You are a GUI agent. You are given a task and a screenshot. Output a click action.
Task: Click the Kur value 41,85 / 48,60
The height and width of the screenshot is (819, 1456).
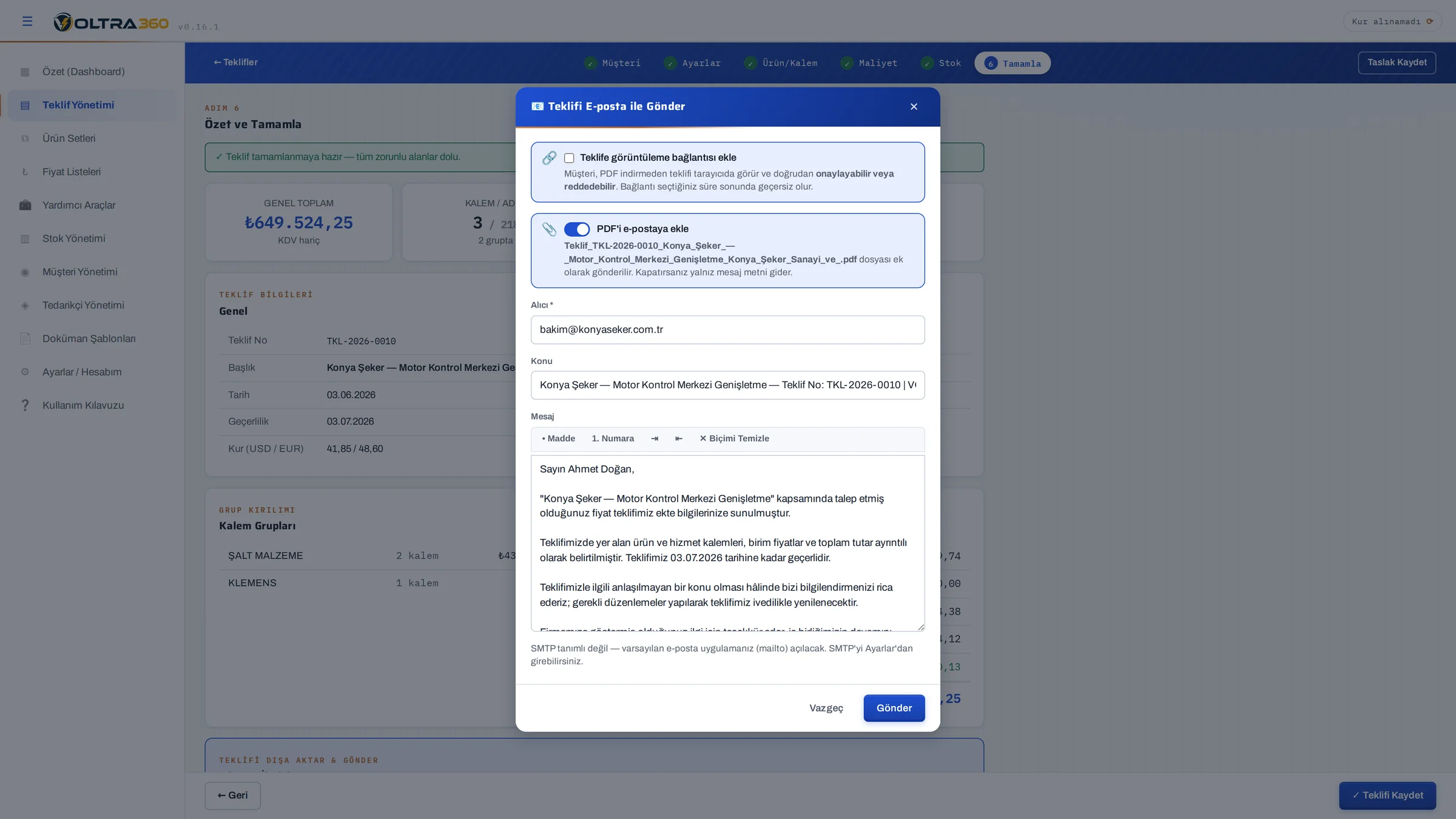(x=355, y=449)
